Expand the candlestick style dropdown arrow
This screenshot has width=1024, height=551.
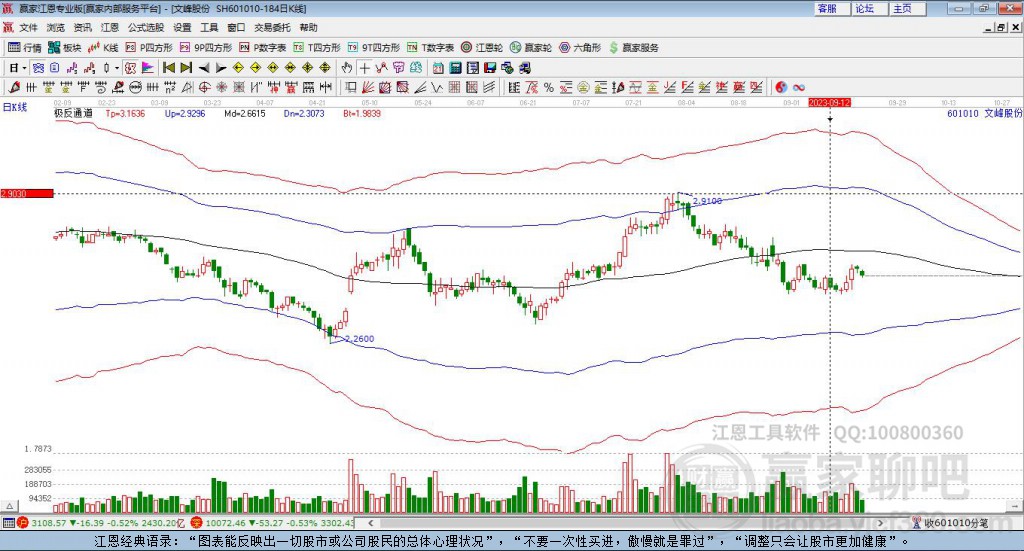[117, 68]
